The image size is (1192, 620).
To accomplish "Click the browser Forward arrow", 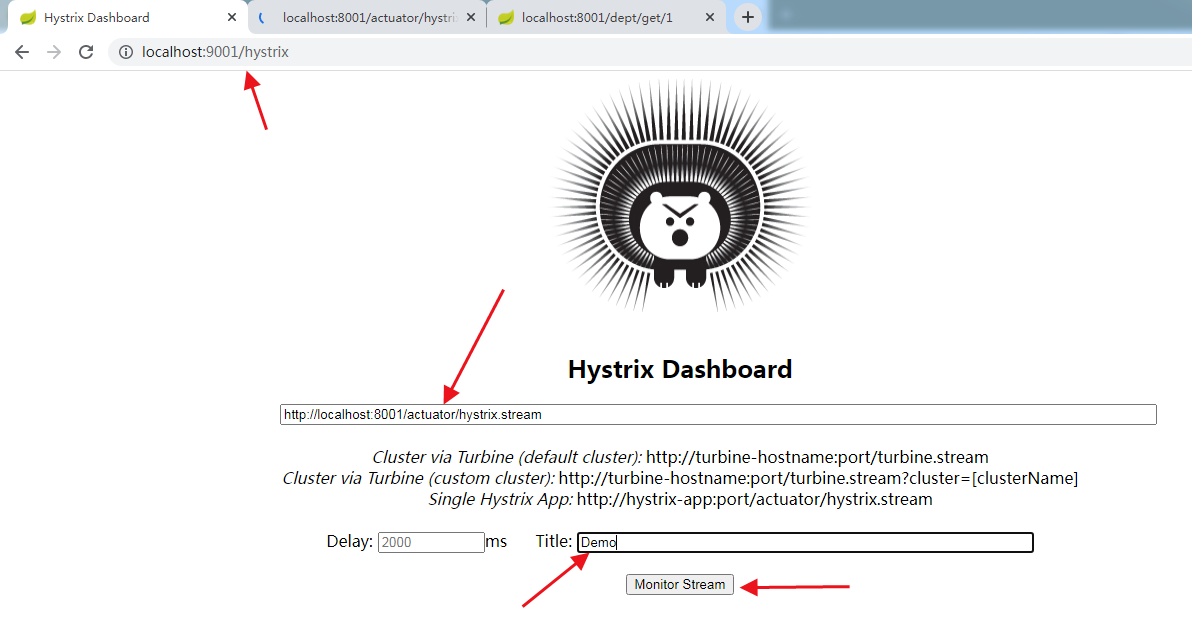I will [54, 52].
